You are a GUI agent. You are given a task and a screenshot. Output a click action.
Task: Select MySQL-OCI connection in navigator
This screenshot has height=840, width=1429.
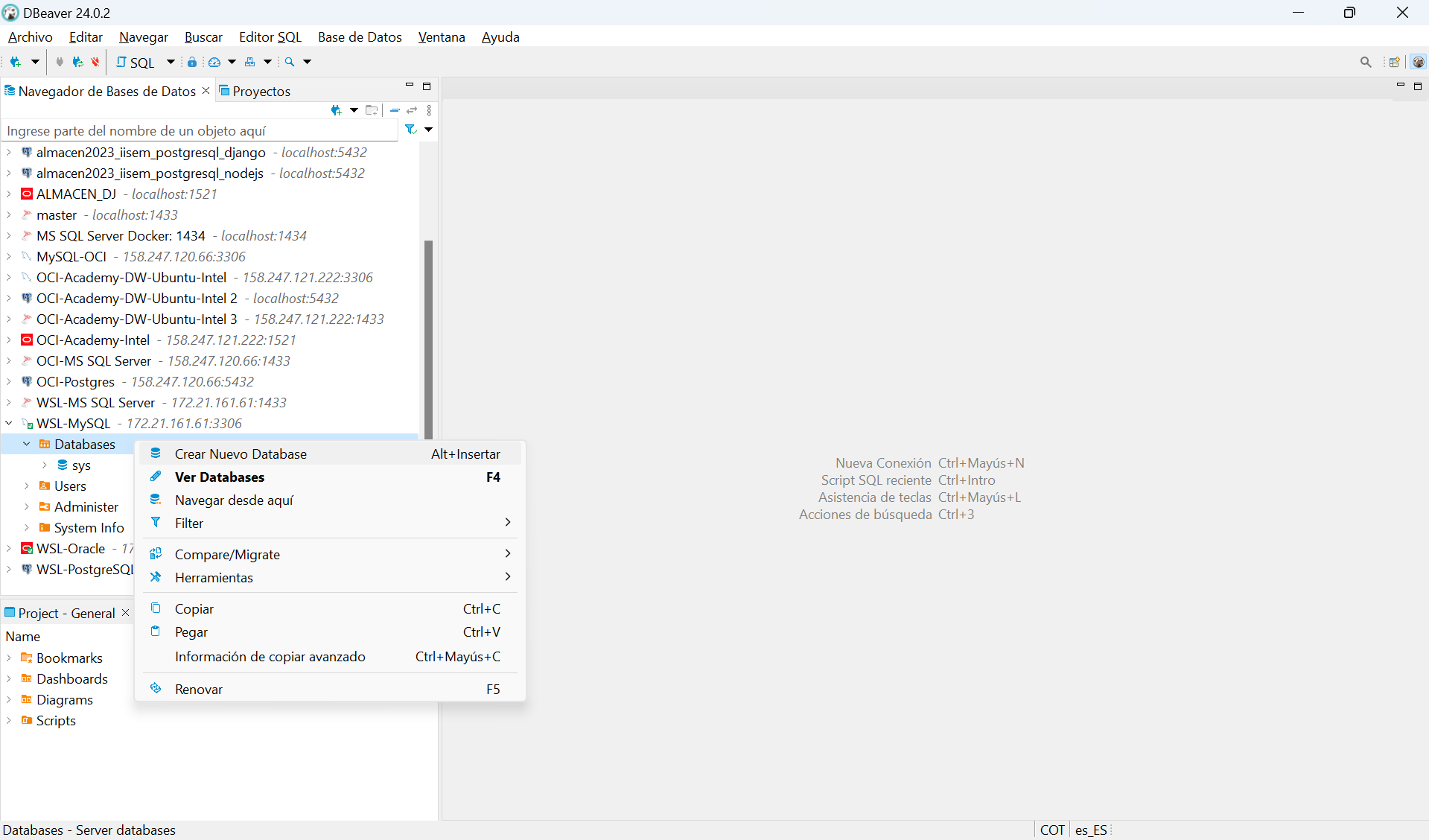71,256
